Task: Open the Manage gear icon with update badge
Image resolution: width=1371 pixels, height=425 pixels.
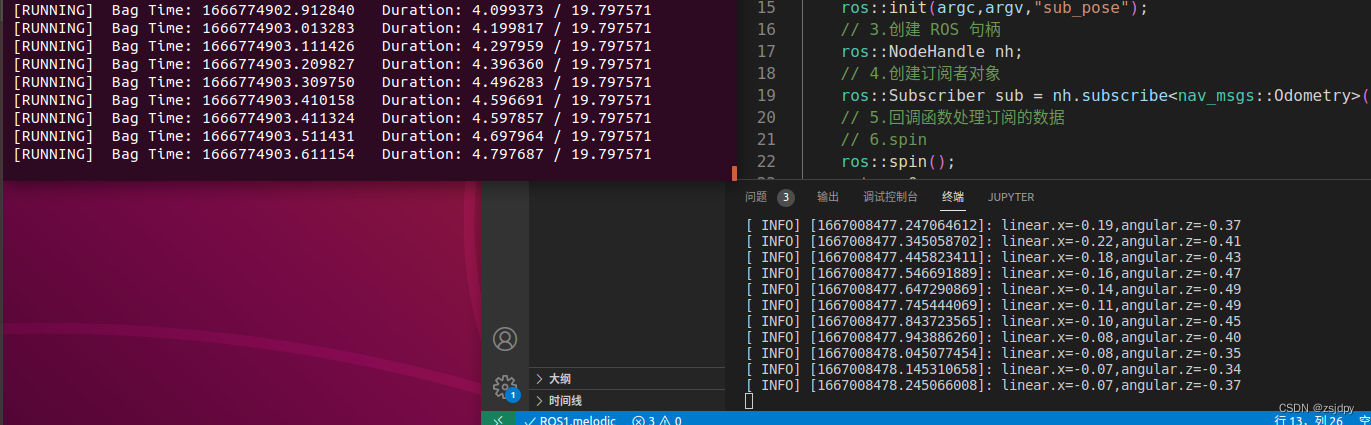Action: (x=506, y=387)
